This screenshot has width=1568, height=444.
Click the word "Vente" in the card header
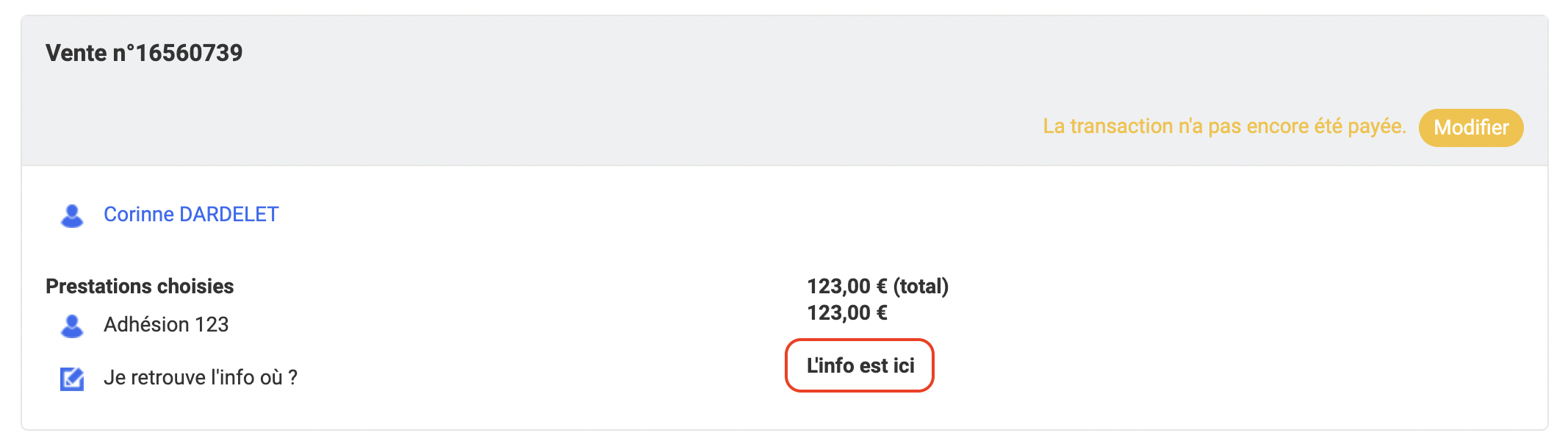coord(76,53)
